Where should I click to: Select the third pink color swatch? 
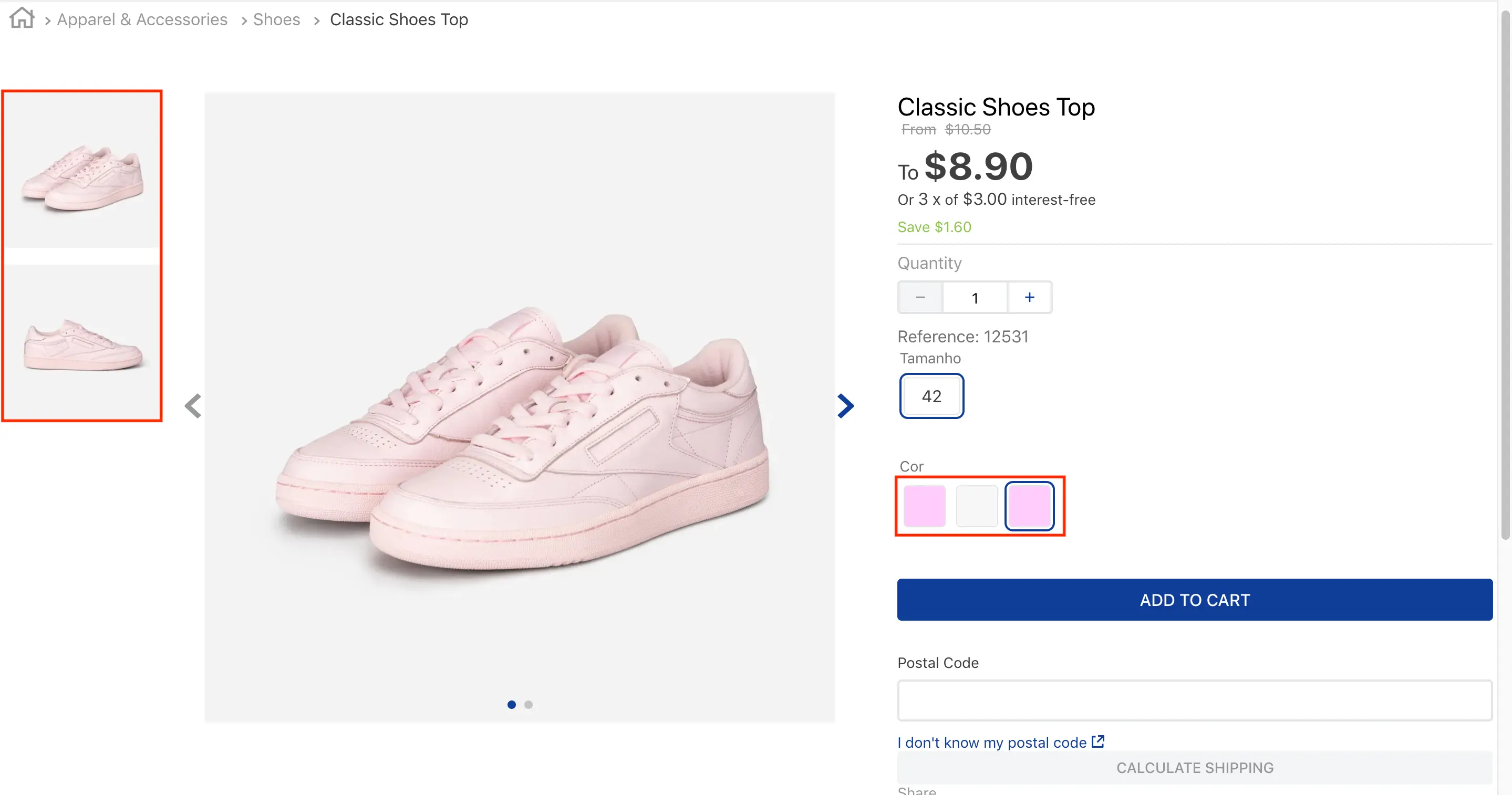coord(1030,506)
